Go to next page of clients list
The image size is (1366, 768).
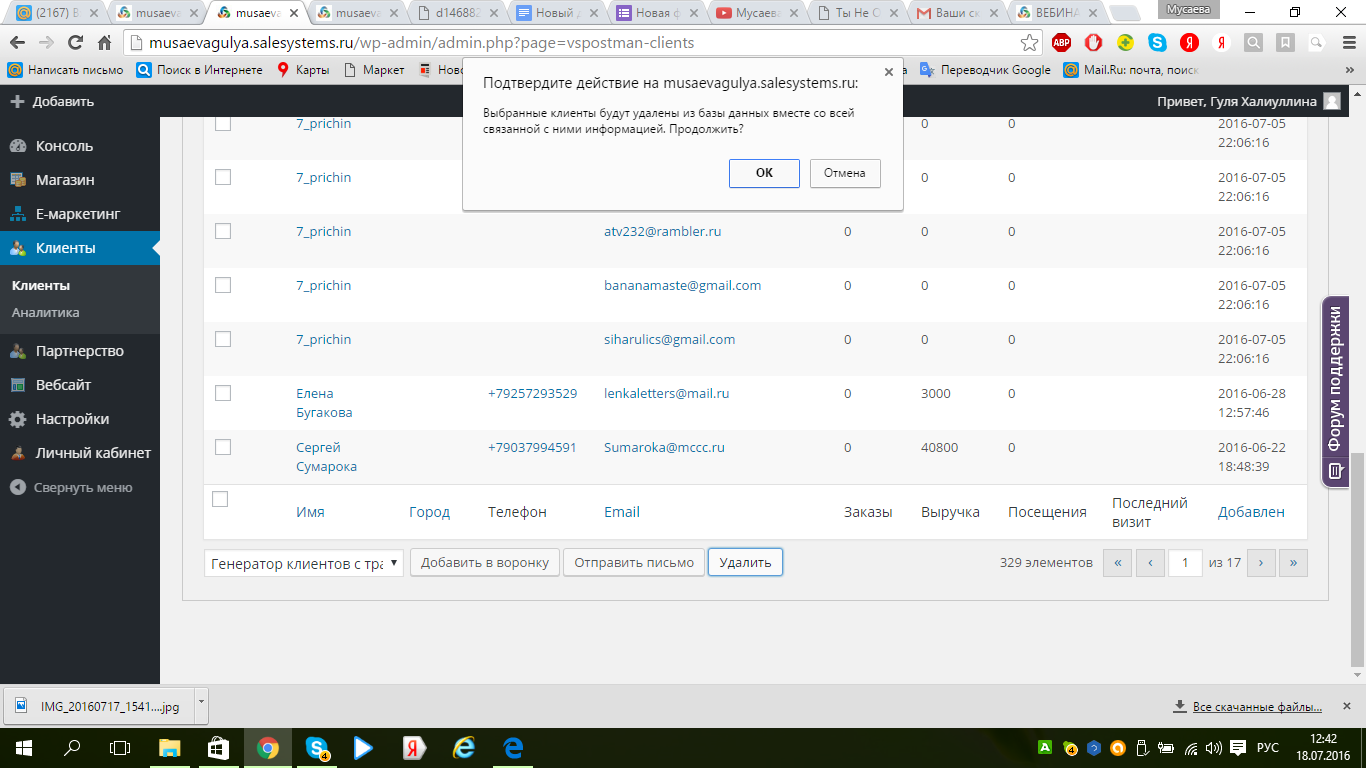point(1261,563)
